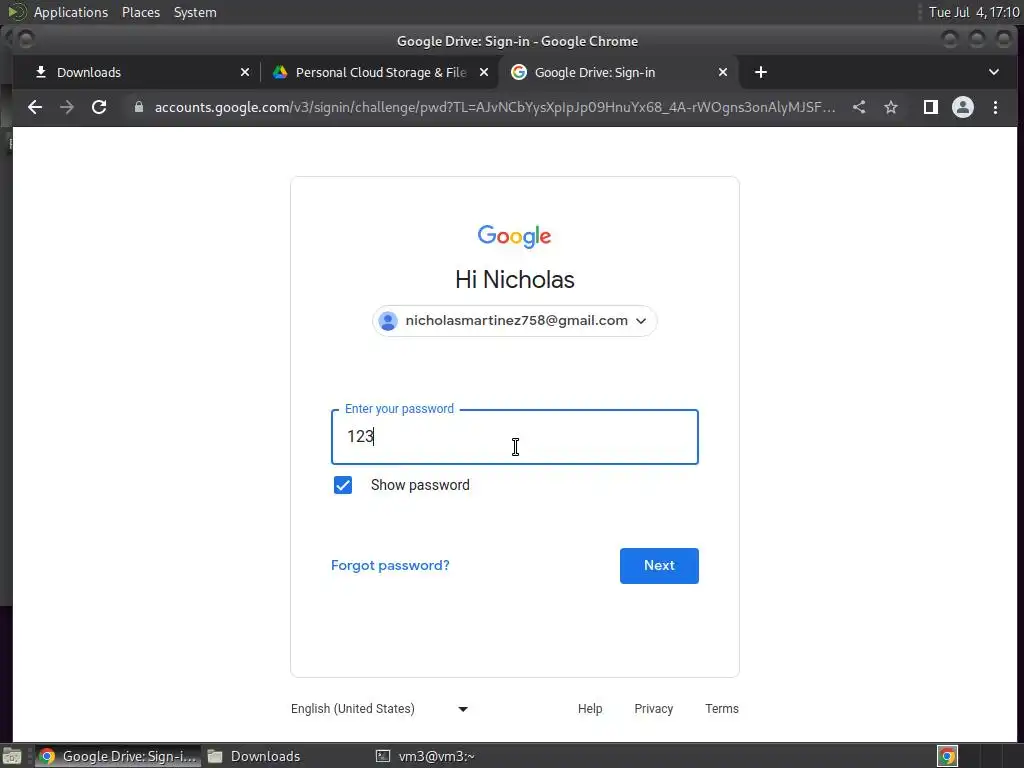The height and width of the screenshot is (768, 1024).
Task: Reload the sign-in page
Action: 99,107
